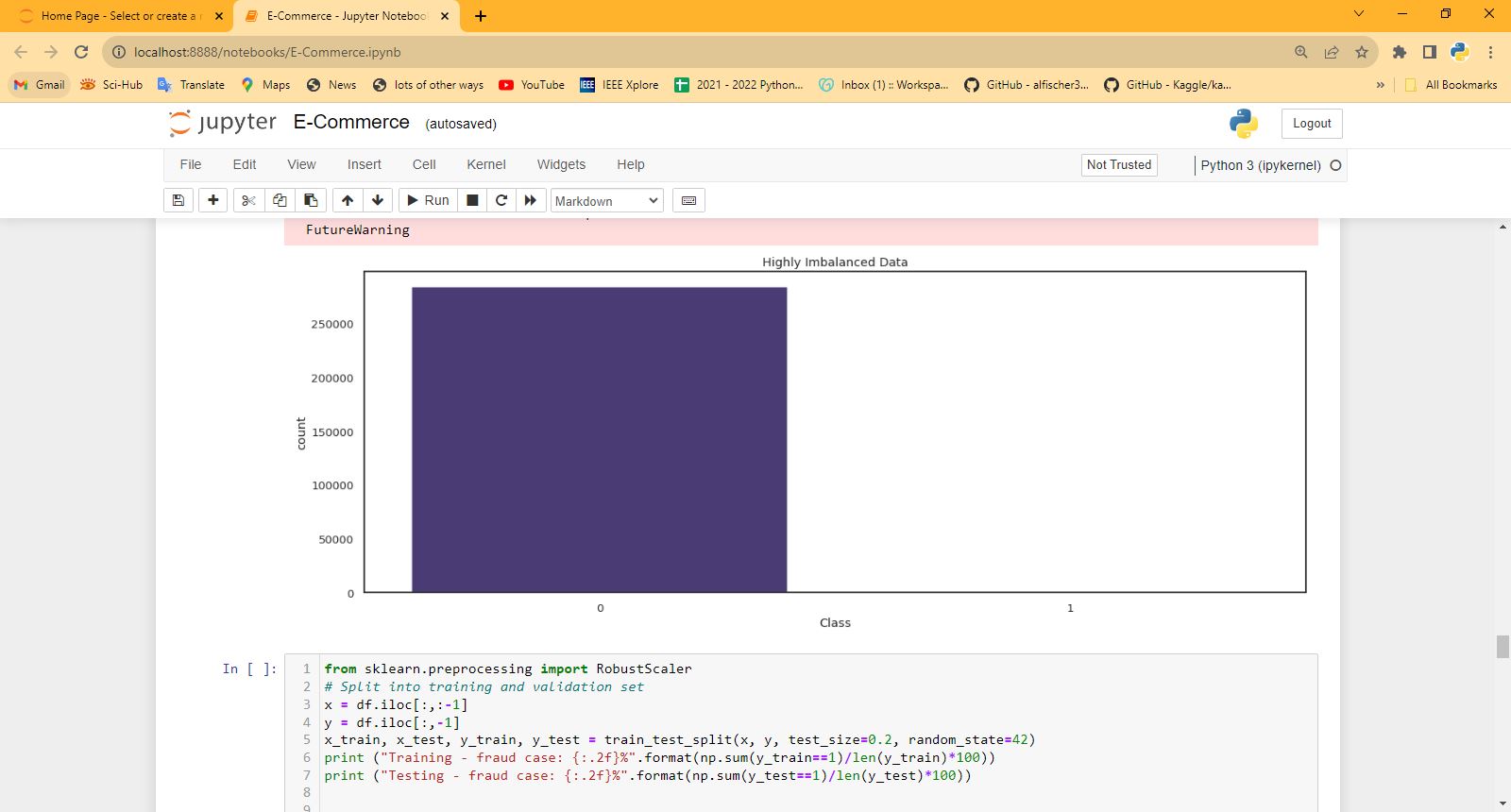Save and checkpoint the notebook
Image resolution: width=1511 pixels, height=812 pixels.
[x=178, y=200]
